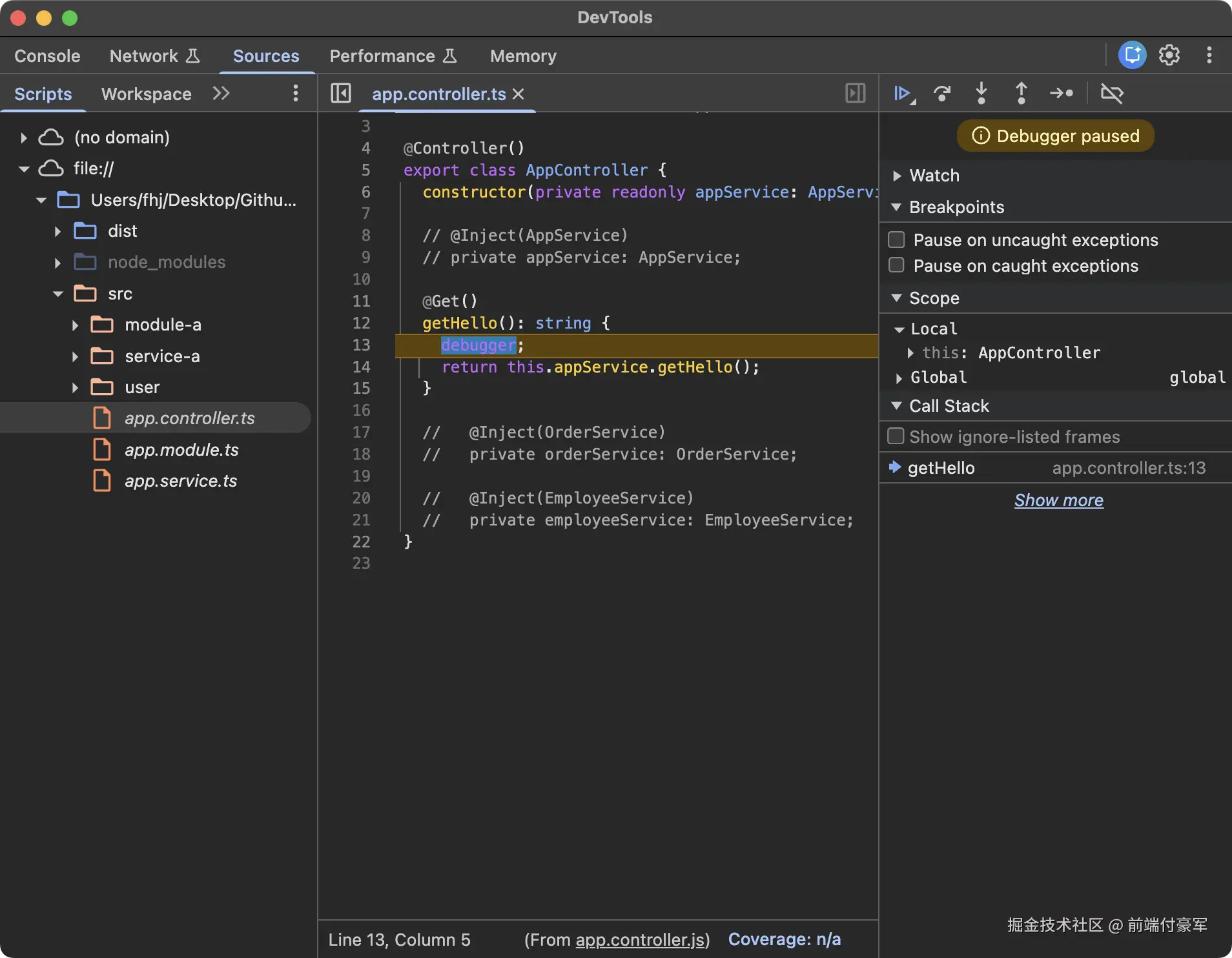Open the app.controller.js source link

point(639,939)
